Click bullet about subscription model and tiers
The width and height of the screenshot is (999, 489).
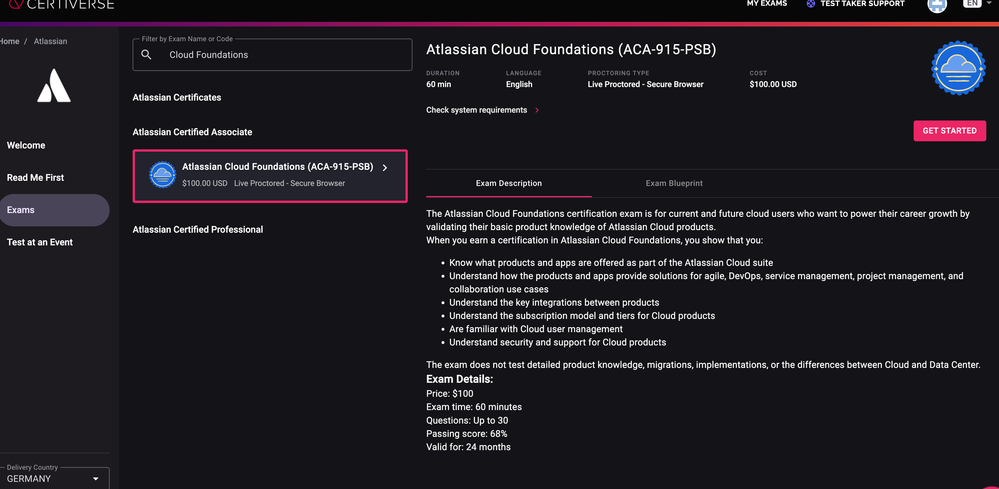pos(582,316)
